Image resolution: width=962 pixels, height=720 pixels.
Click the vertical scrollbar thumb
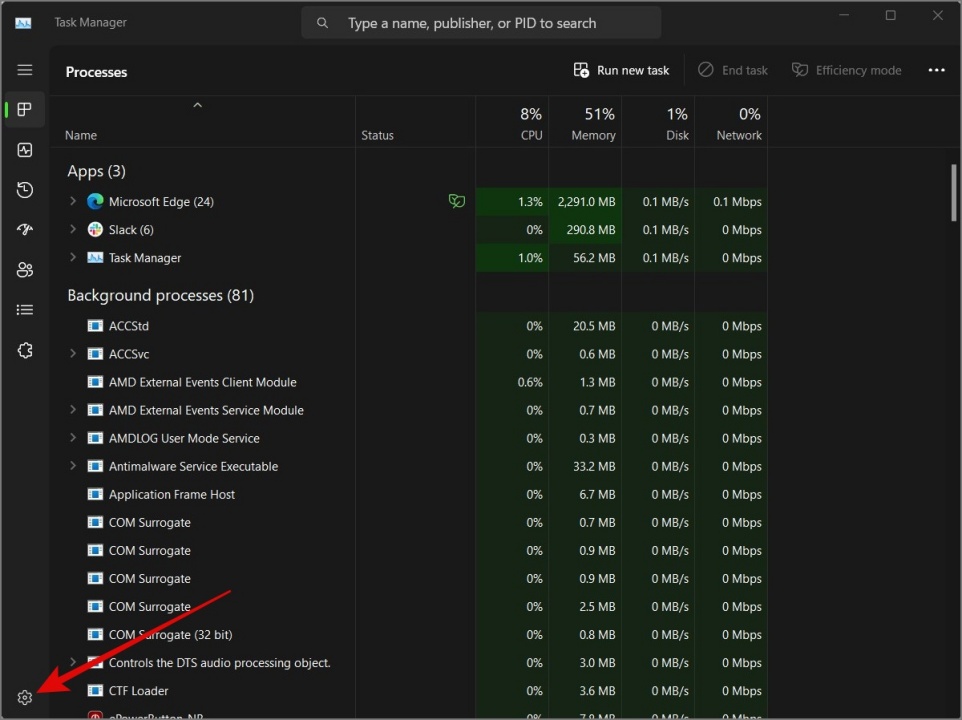coord(953,193)
